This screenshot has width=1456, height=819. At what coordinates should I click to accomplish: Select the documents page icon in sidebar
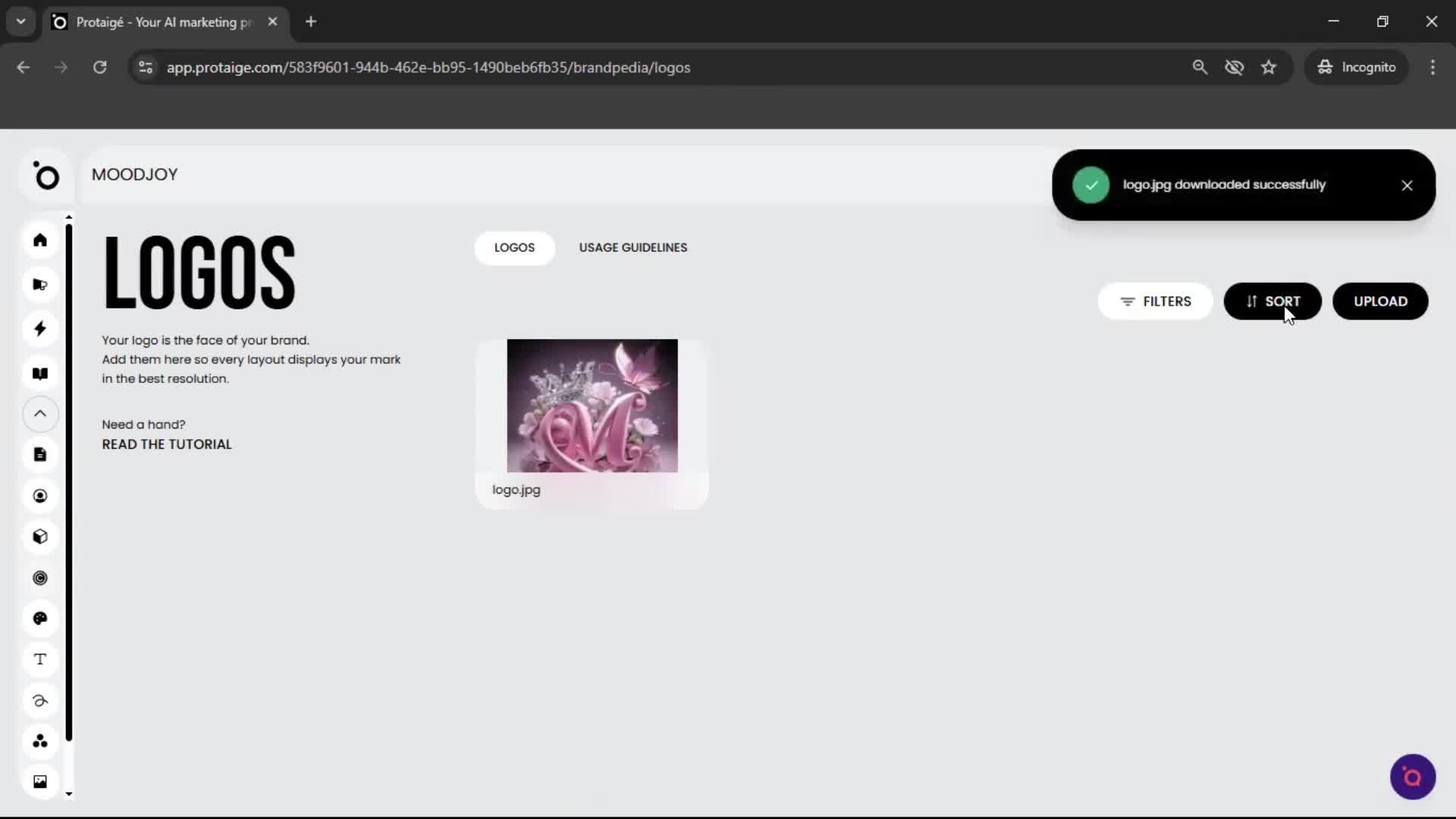point(39,453)
